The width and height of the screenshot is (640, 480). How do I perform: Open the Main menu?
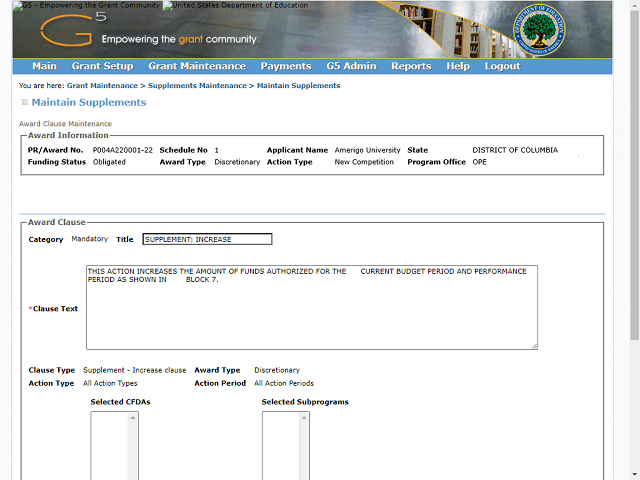[44, 66]
